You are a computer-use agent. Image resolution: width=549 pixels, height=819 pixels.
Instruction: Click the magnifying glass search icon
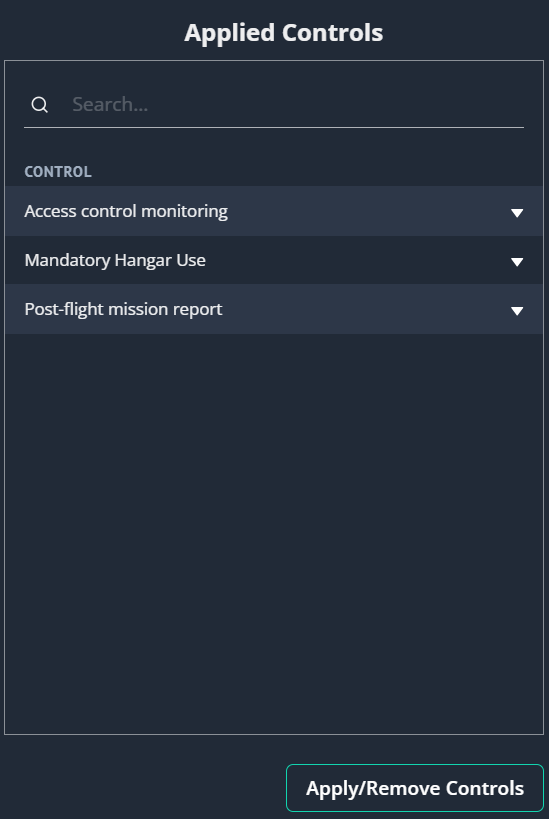[x=40, y=105]
